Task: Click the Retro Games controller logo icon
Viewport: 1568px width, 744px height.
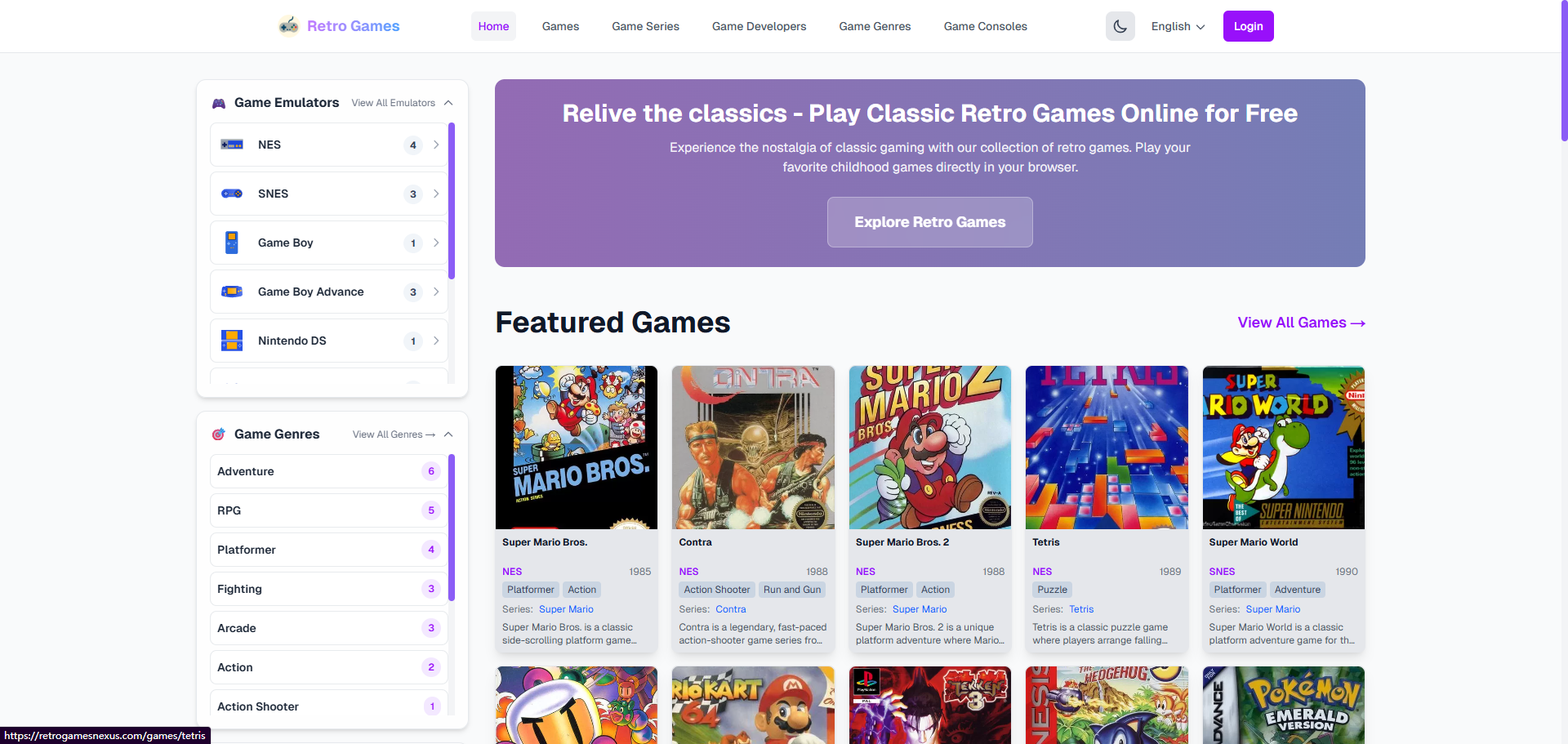Action: pos(288,26)
